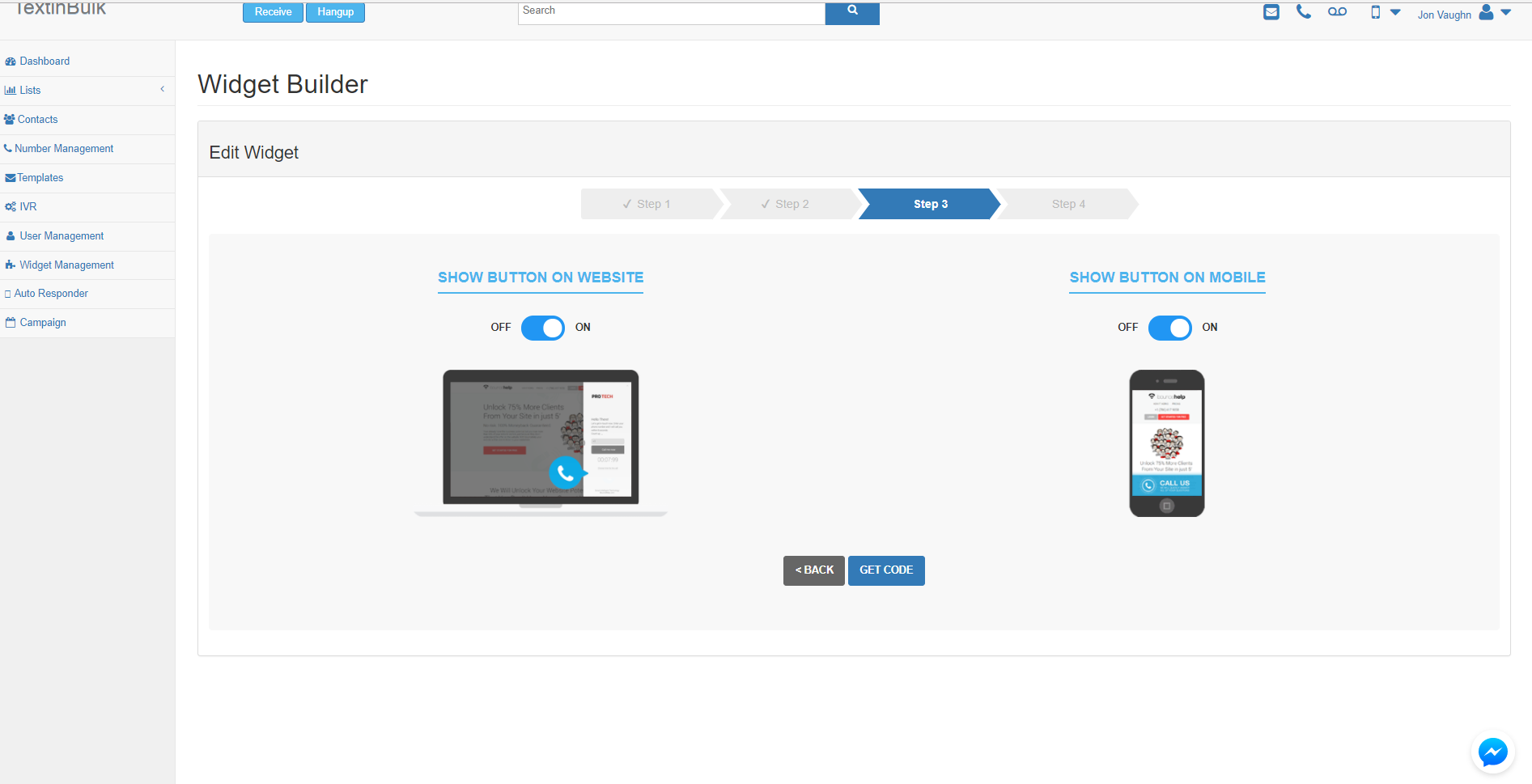Click the User Management person icon
The height and width of the screenshot is (784, 1532).
[11, 236]
